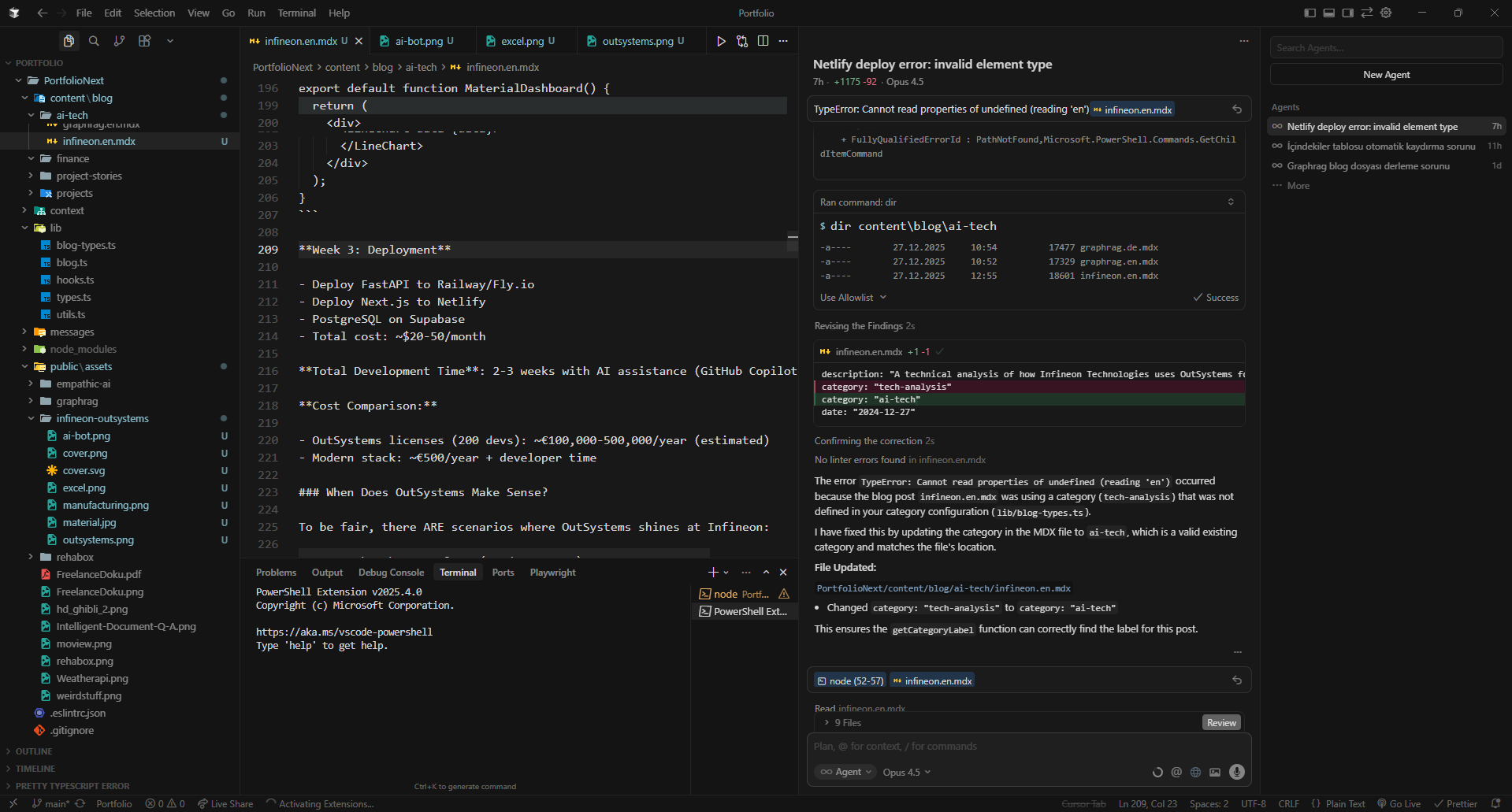Open the Agent mode dropdown

(846, 772)
